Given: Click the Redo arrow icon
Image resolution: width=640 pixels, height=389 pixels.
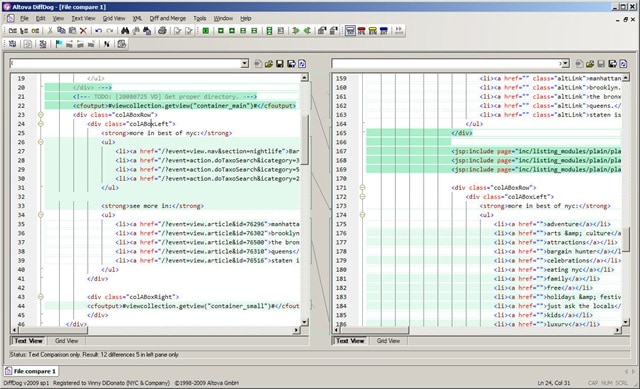Looking at the screenshot, I should (x=110, y=31).
